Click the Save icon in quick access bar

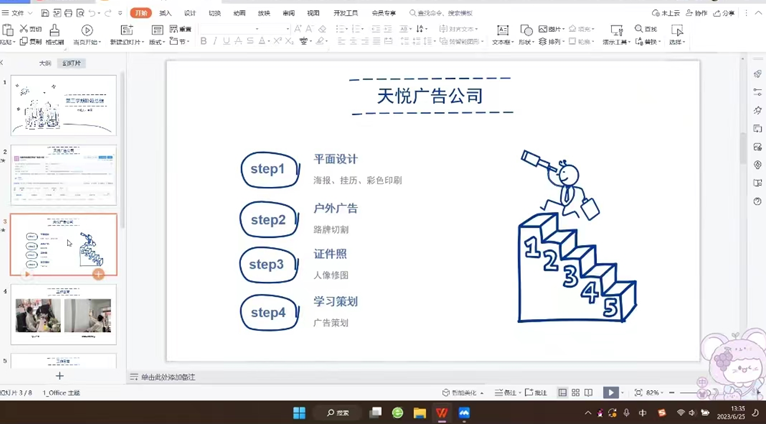[45, 13]
